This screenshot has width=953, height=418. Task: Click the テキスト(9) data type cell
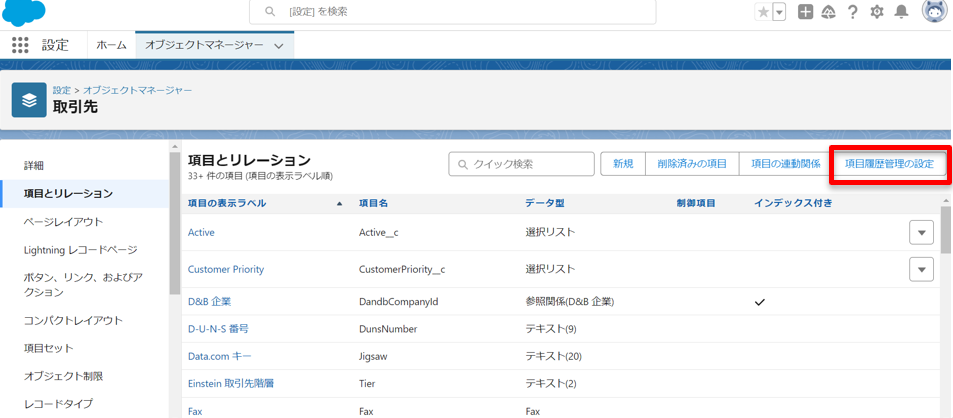(551, 329)
